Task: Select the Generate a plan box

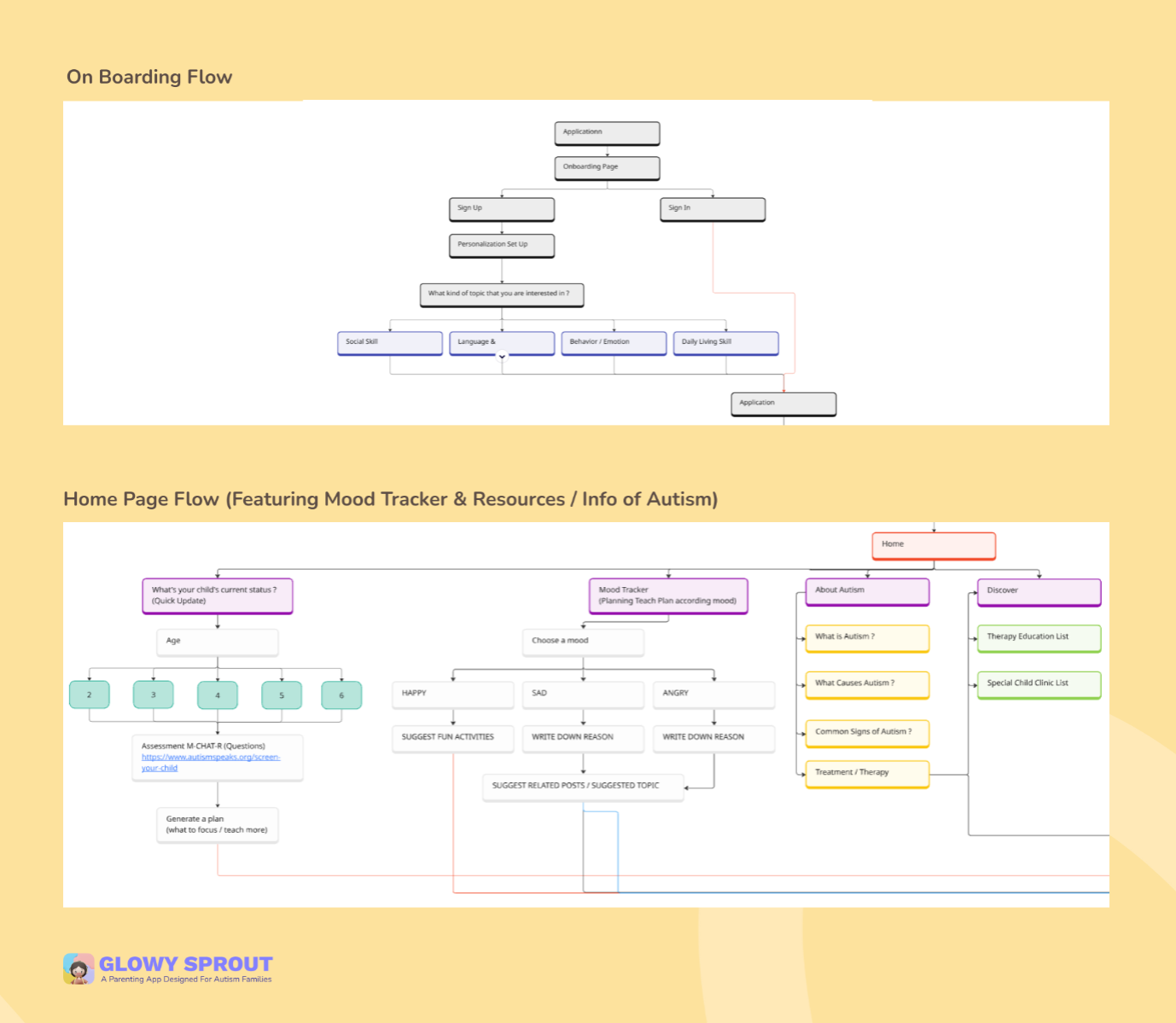Action: click(218, 824)
